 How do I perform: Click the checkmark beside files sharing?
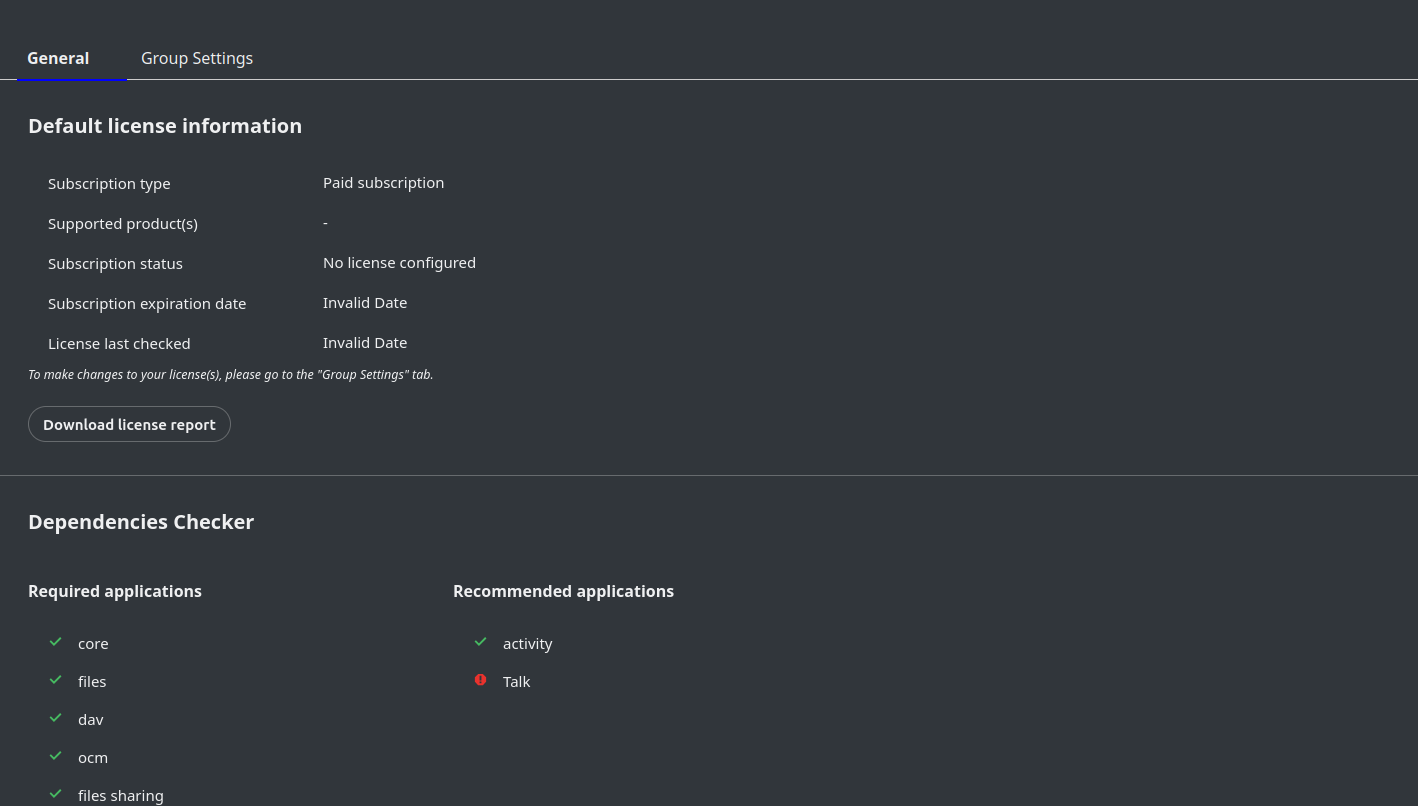[x=56, y=794]
